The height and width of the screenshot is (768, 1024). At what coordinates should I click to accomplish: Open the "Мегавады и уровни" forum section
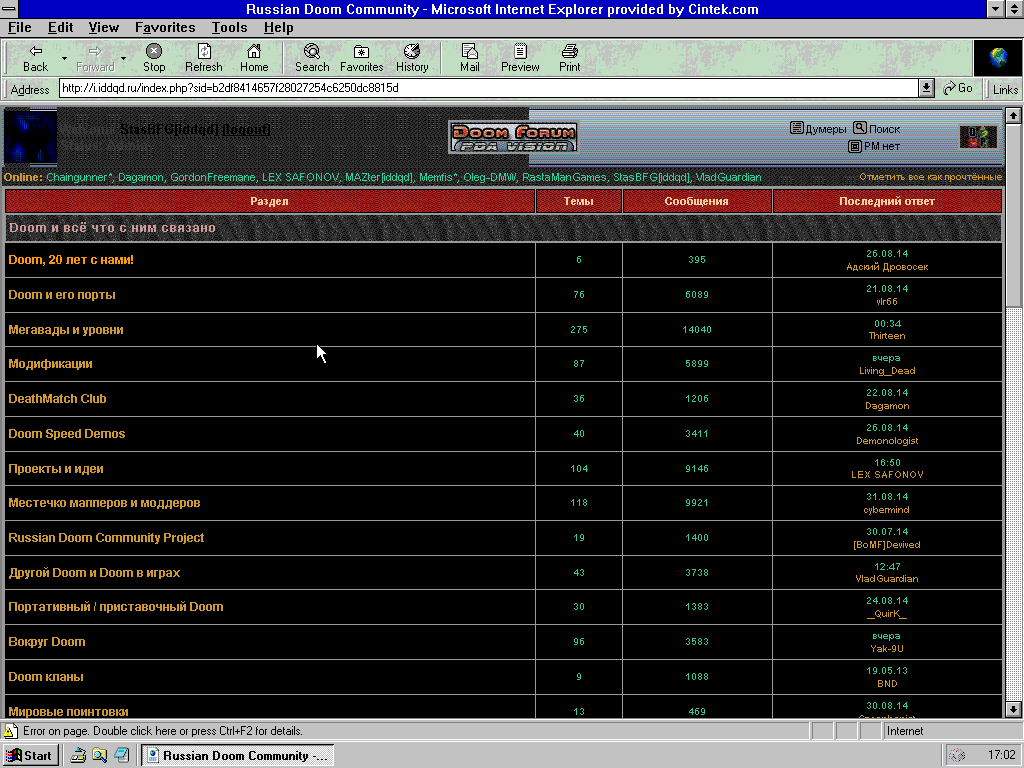[x=66, y=330]
